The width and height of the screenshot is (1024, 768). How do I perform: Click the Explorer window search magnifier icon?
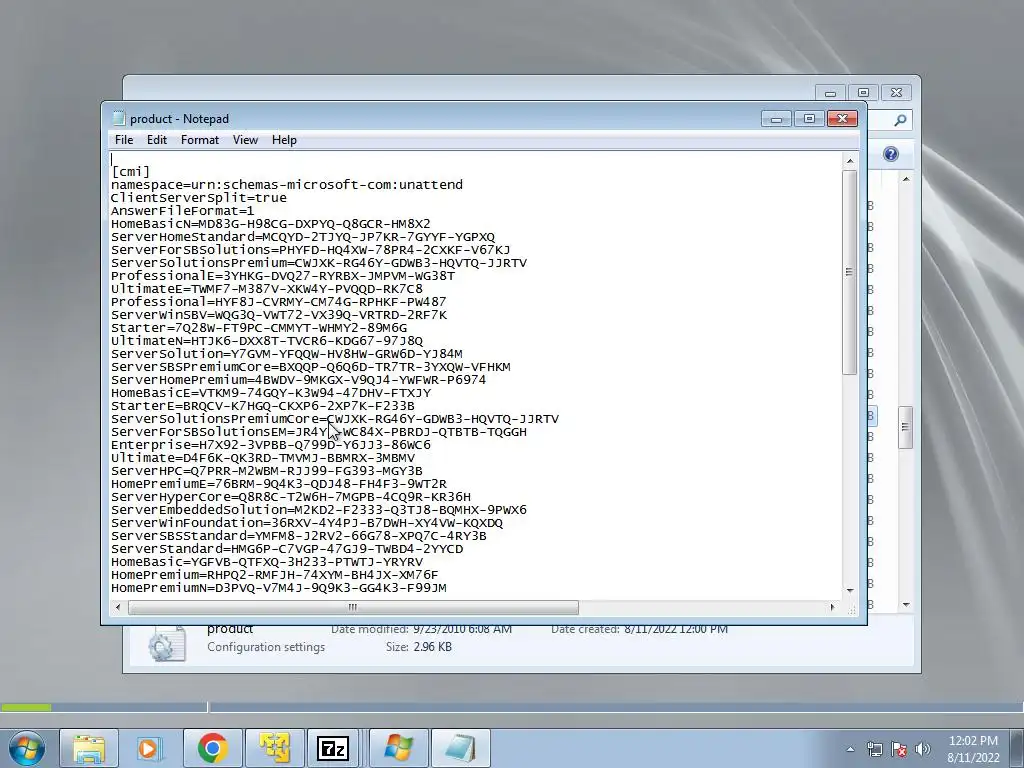pos(900,120)
